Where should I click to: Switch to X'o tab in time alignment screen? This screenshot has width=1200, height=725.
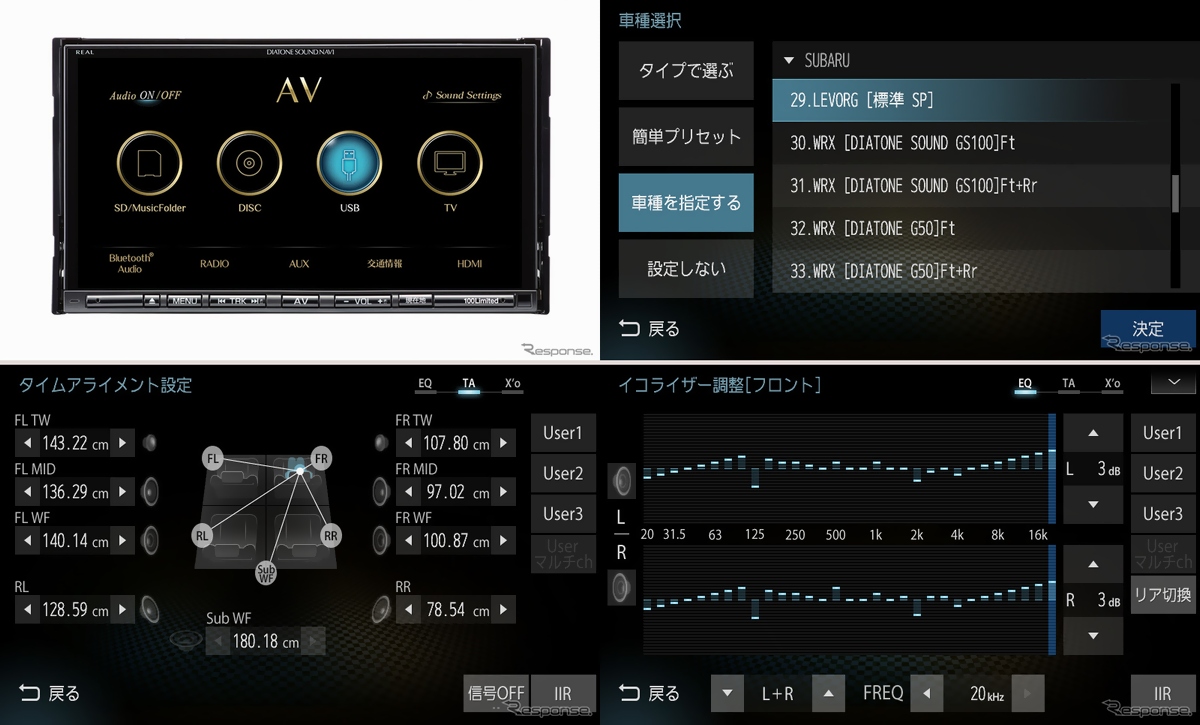click(x=512, y=384)
